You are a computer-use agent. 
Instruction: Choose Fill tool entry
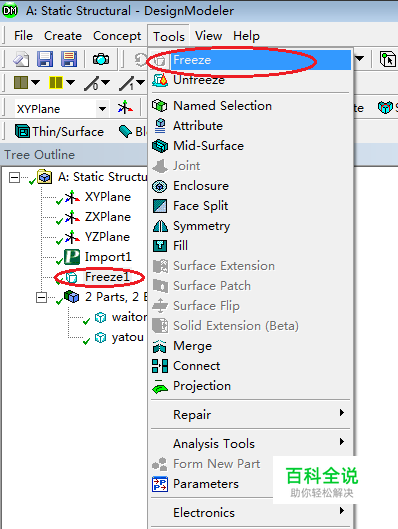click(x=251, y=246)
